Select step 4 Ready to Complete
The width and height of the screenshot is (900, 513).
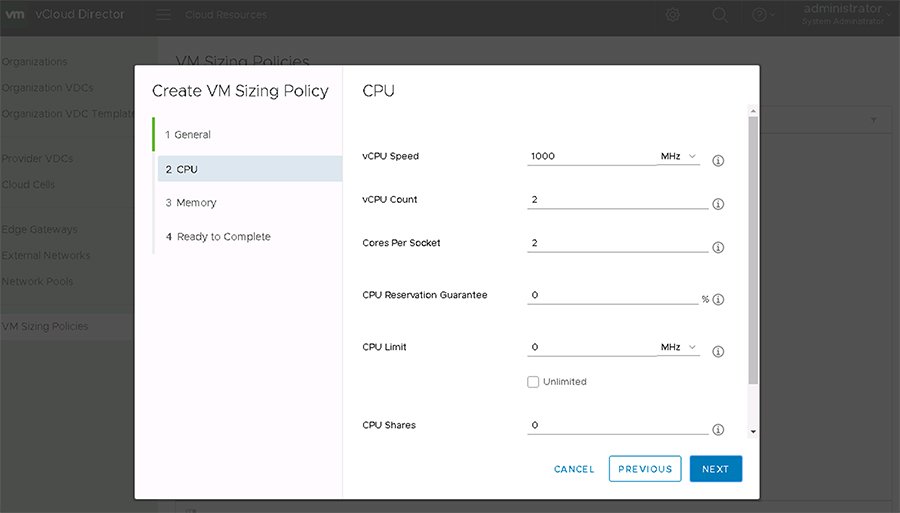(x=218, y=237)
